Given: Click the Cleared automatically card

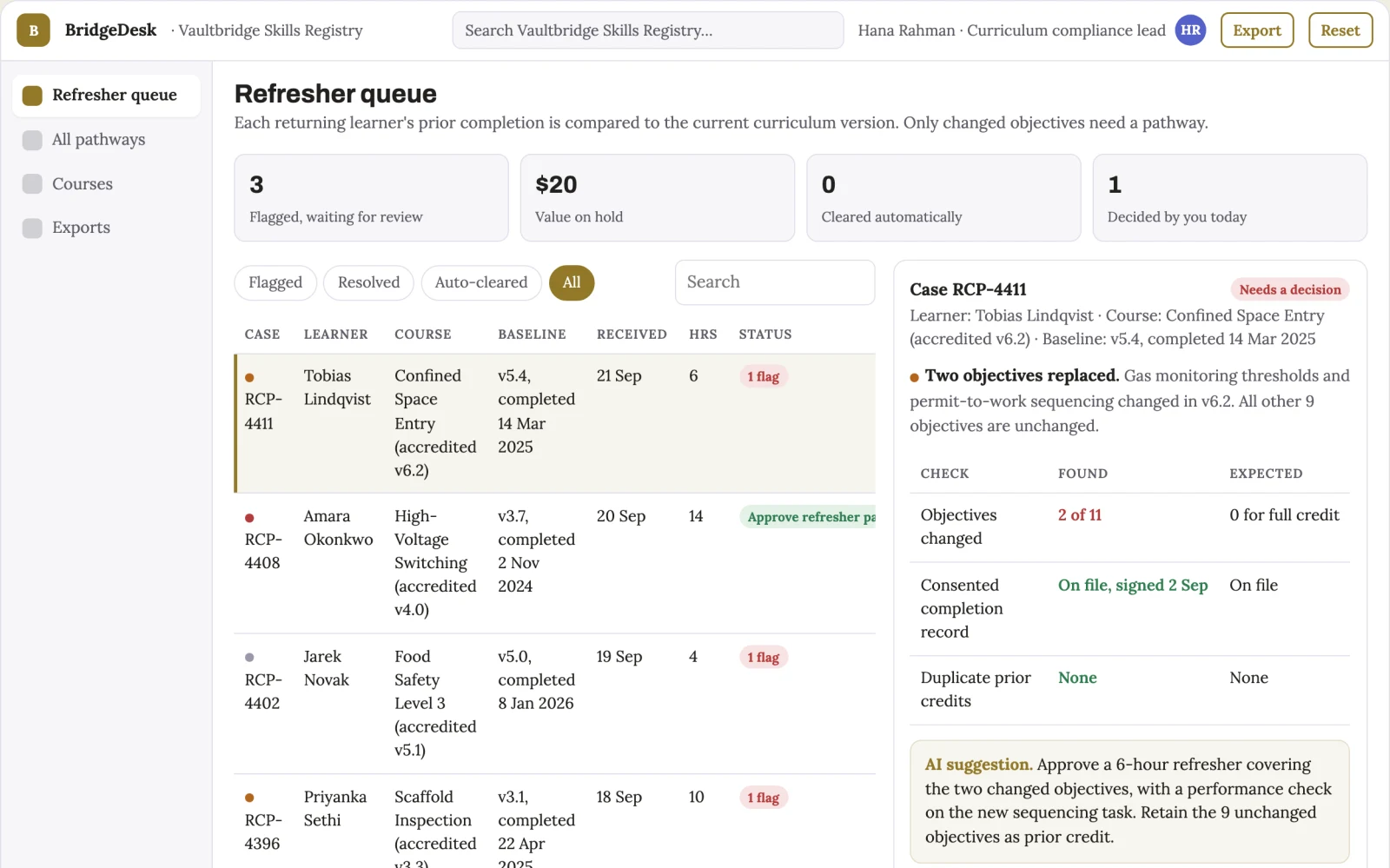Looking at the screenshot, I should pyautogui.click(x=943, y=198).
